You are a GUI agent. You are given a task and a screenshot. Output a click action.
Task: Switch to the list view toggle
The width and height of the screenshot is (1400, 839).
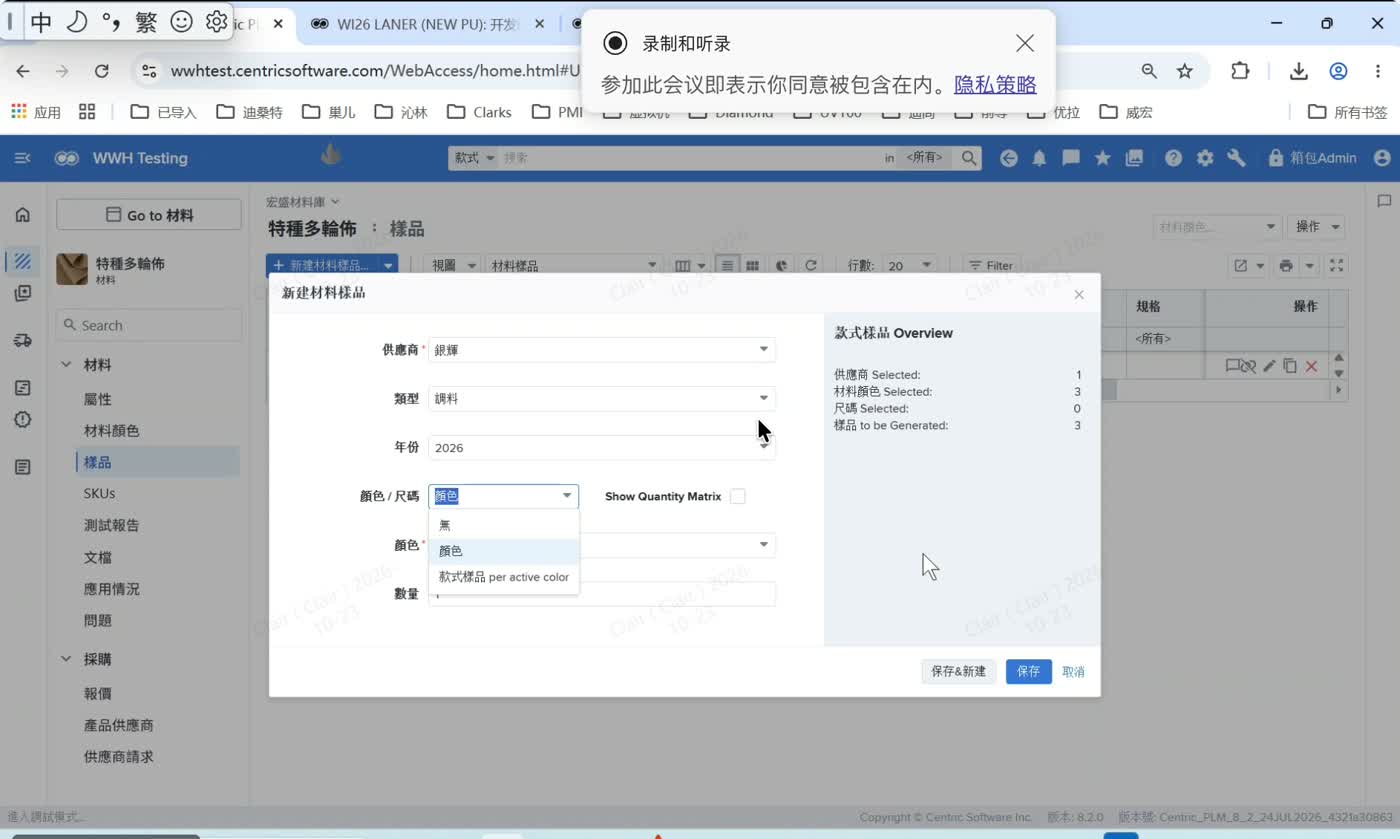727,266
